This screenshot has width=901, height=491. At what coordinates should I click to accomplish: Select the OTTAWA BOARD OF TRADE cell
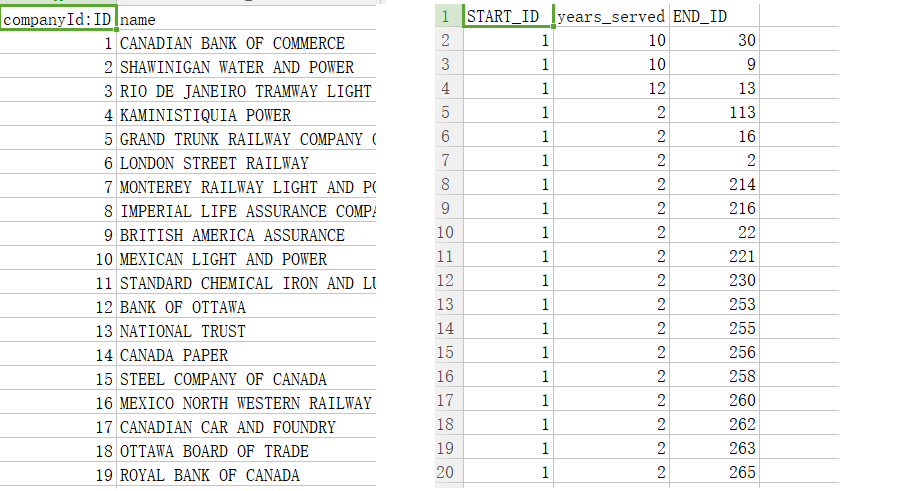pos(247,451)
